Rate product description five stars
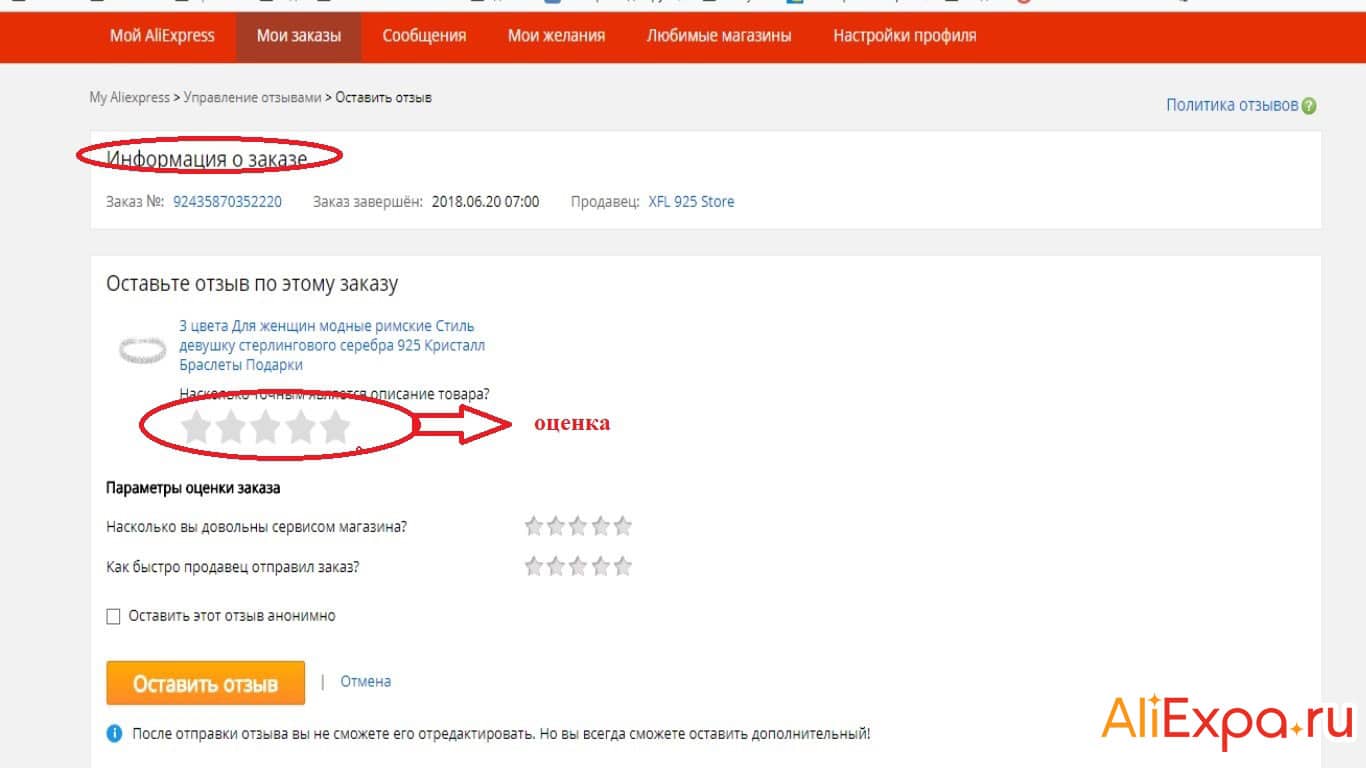Image resolution: width=1366 pixels, height=768 pixels. click(x=336, y=428)
